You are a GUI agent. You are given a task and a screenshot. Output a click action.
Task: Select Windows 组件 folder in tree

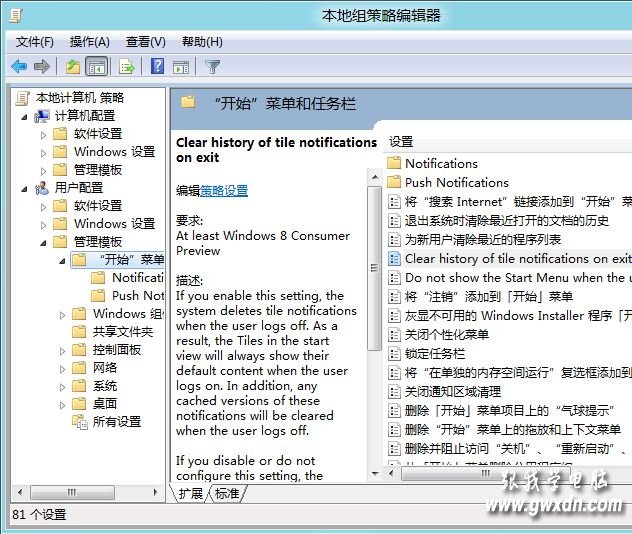pos(127,313)
